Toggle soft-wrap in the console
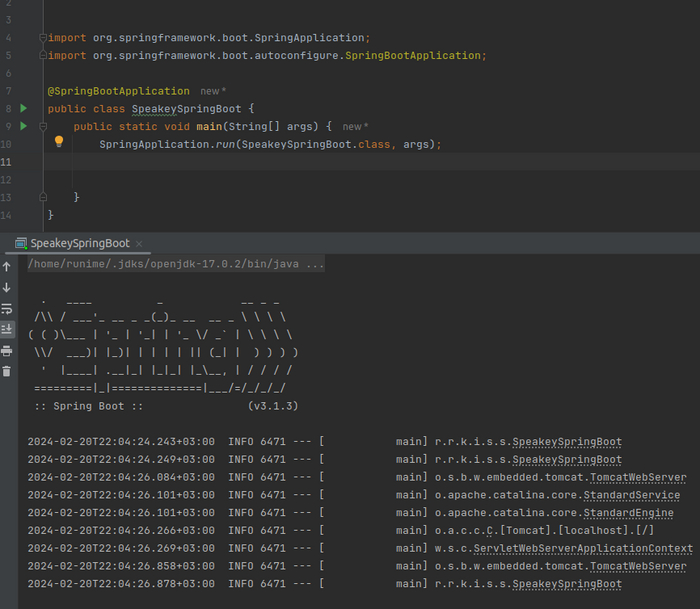Viewport: 700px width, 609px height. (7, 309)
